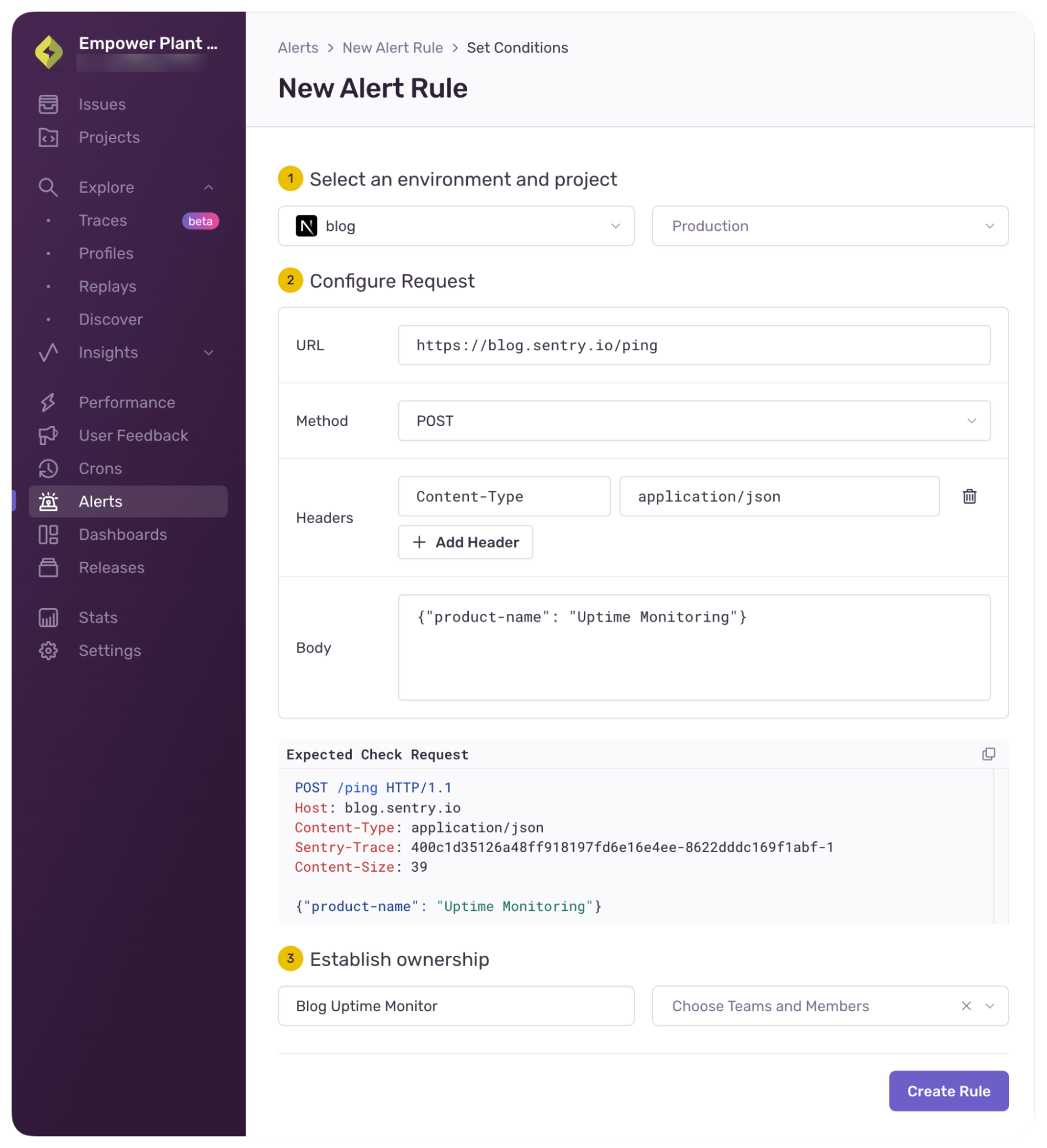The image size is (1047, 1148).
Task: Click the Set Conditions breadcrumb text
Action: tap(517, 48)
